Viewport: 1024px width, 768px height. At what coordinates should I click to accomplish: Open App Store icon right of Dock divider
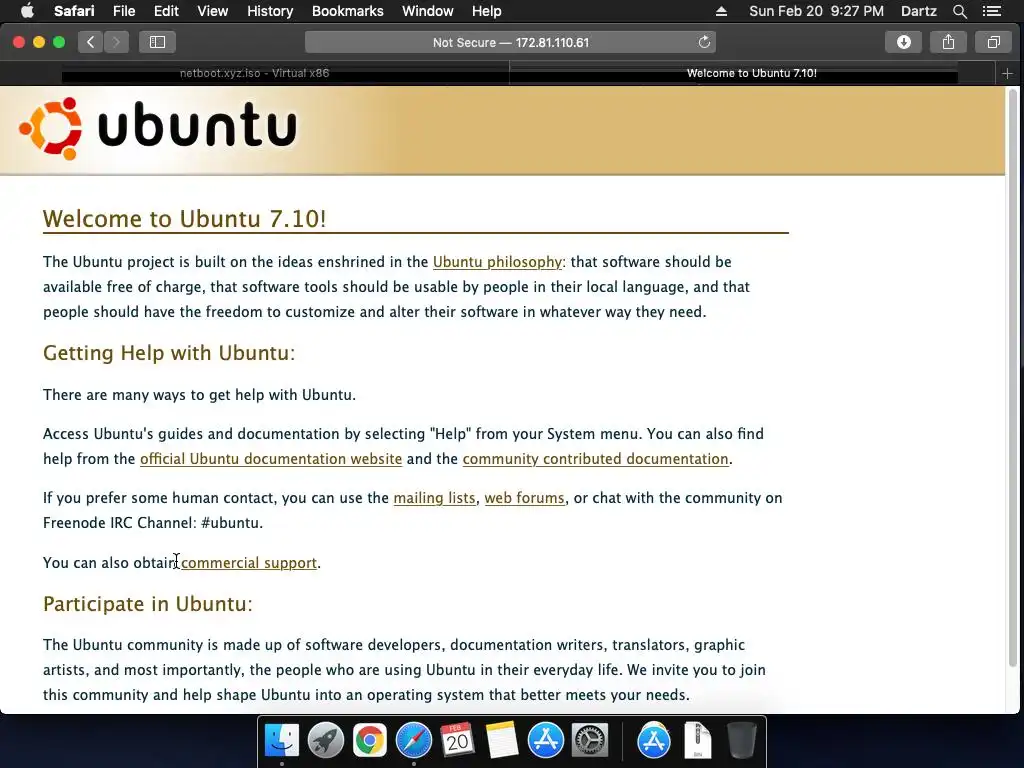[654, 741]
